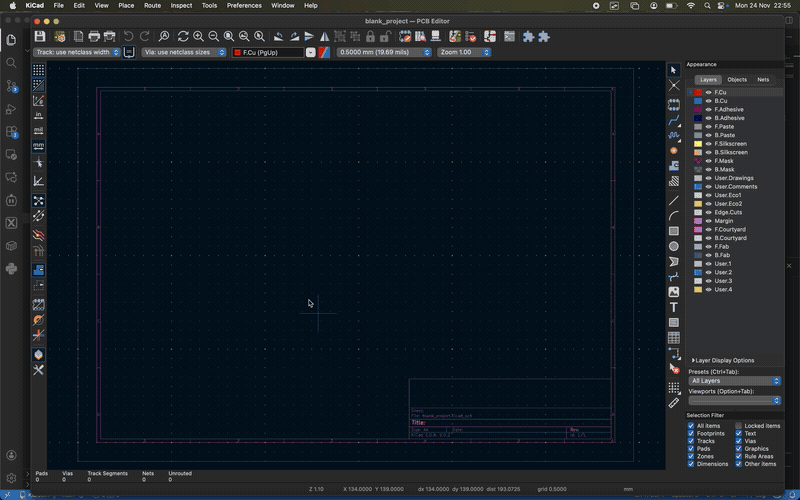Select the Measure ruler tool
Image resolution: width=800 pixels, height=500 pixels.
pos(674,402)
